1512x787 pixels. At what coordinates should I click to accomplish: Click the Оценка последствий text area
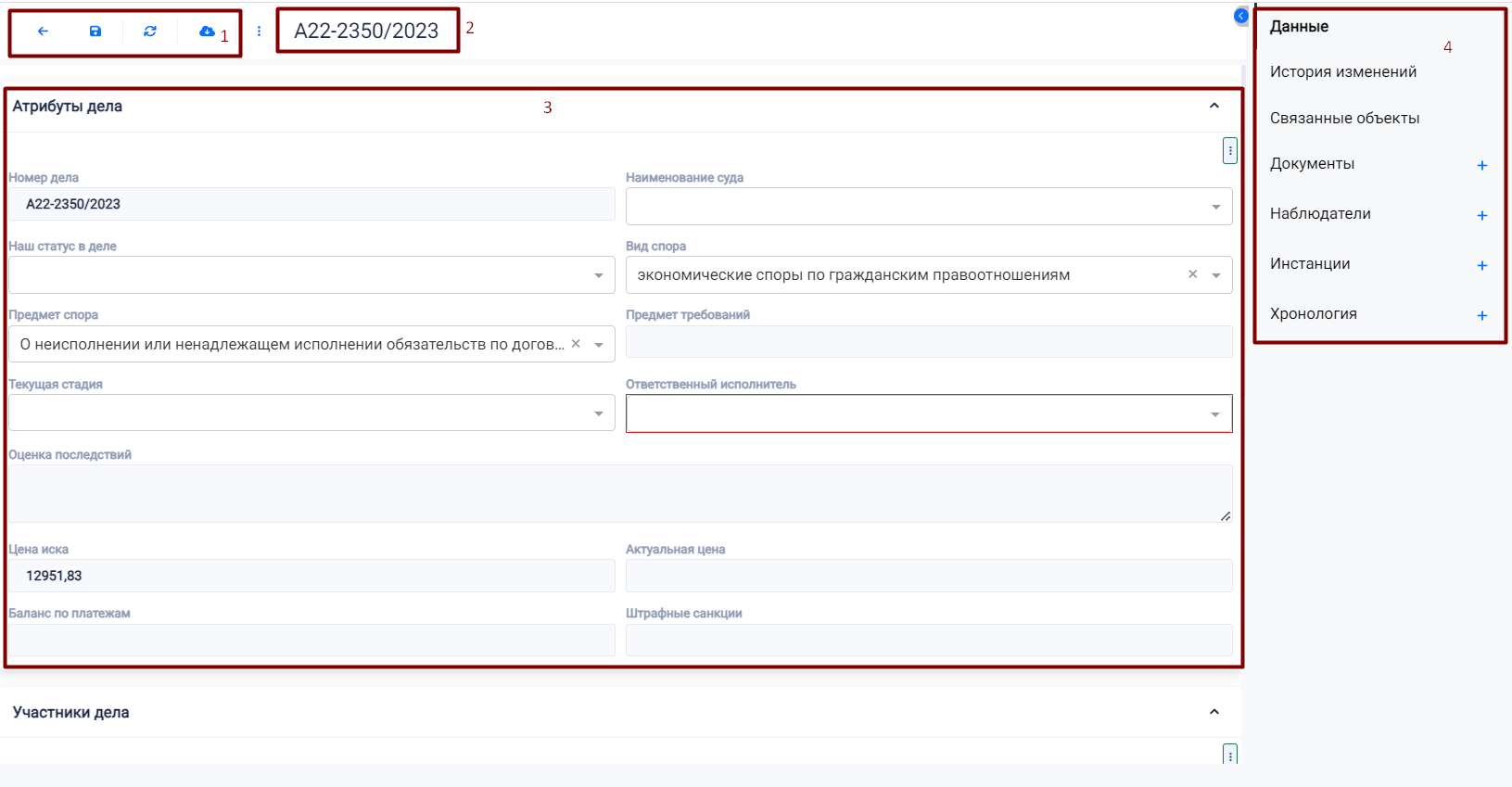click(x=619, y=493)
